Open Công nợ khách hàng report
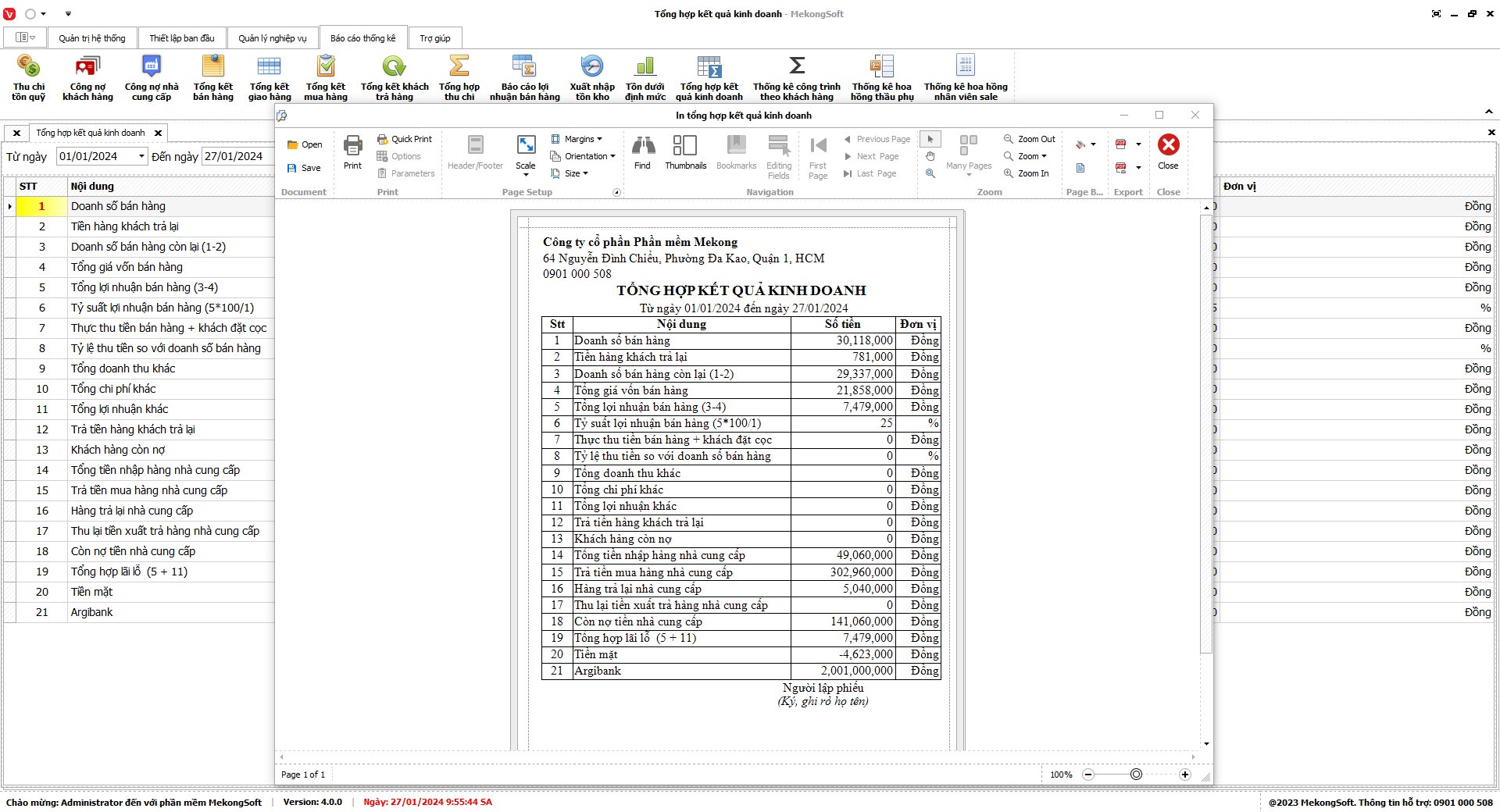1500x812 pixels. click(87, 78)
